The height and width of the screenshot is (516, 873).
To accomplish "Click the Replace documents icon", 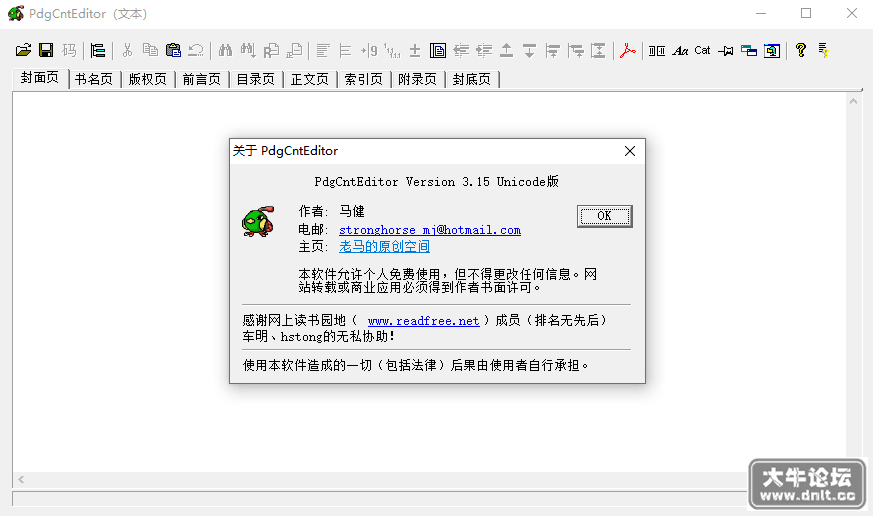I will pyautogui.click(x=271, y=50).
